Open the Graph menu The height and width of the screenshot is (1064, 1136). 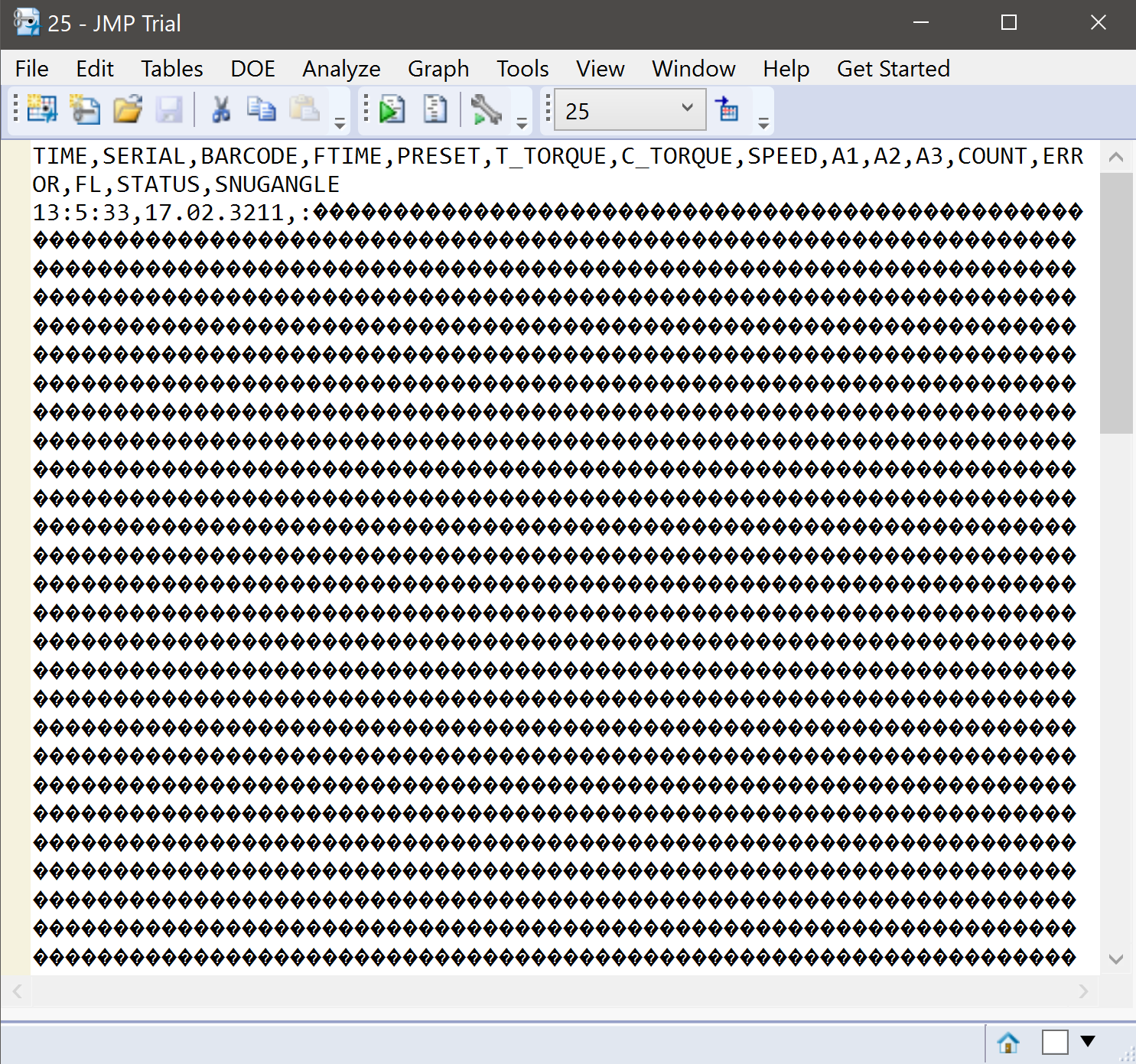438,68
